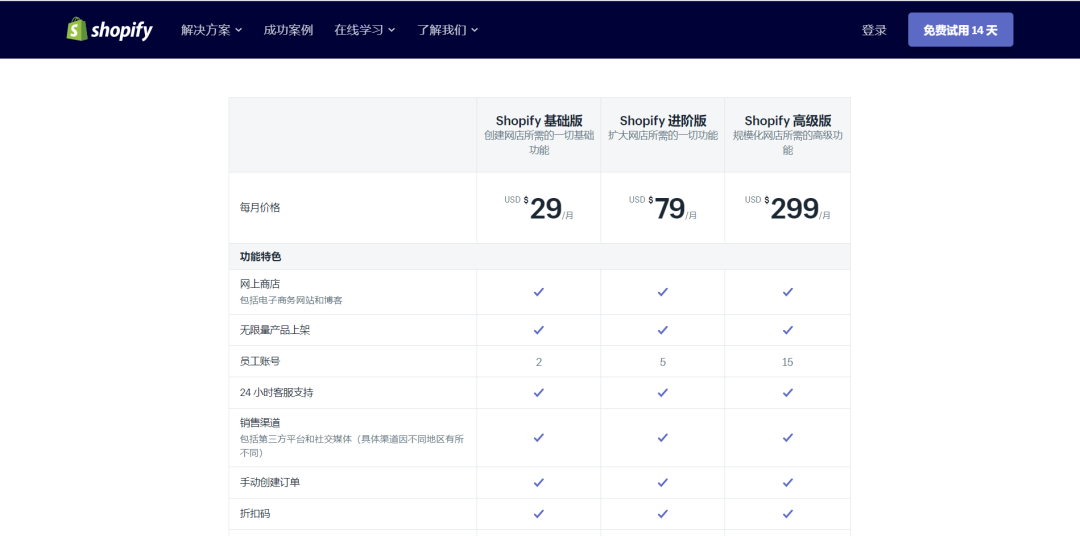Click 销售渠道 checkmark under 进阶版
This screenshot has width=1080, height=536.
point(663,437)
